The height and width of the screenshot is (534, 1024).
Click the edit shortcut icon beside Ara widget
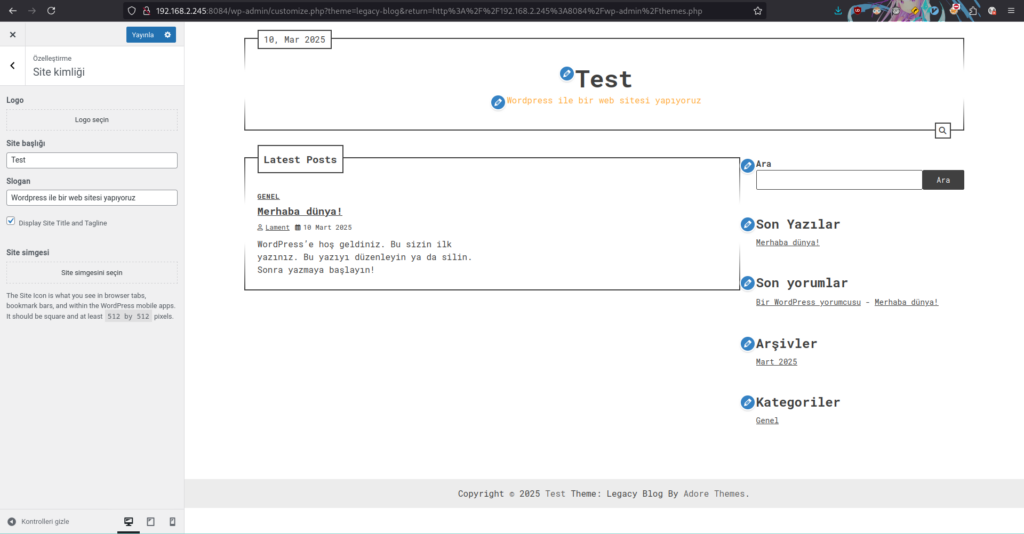747,165
